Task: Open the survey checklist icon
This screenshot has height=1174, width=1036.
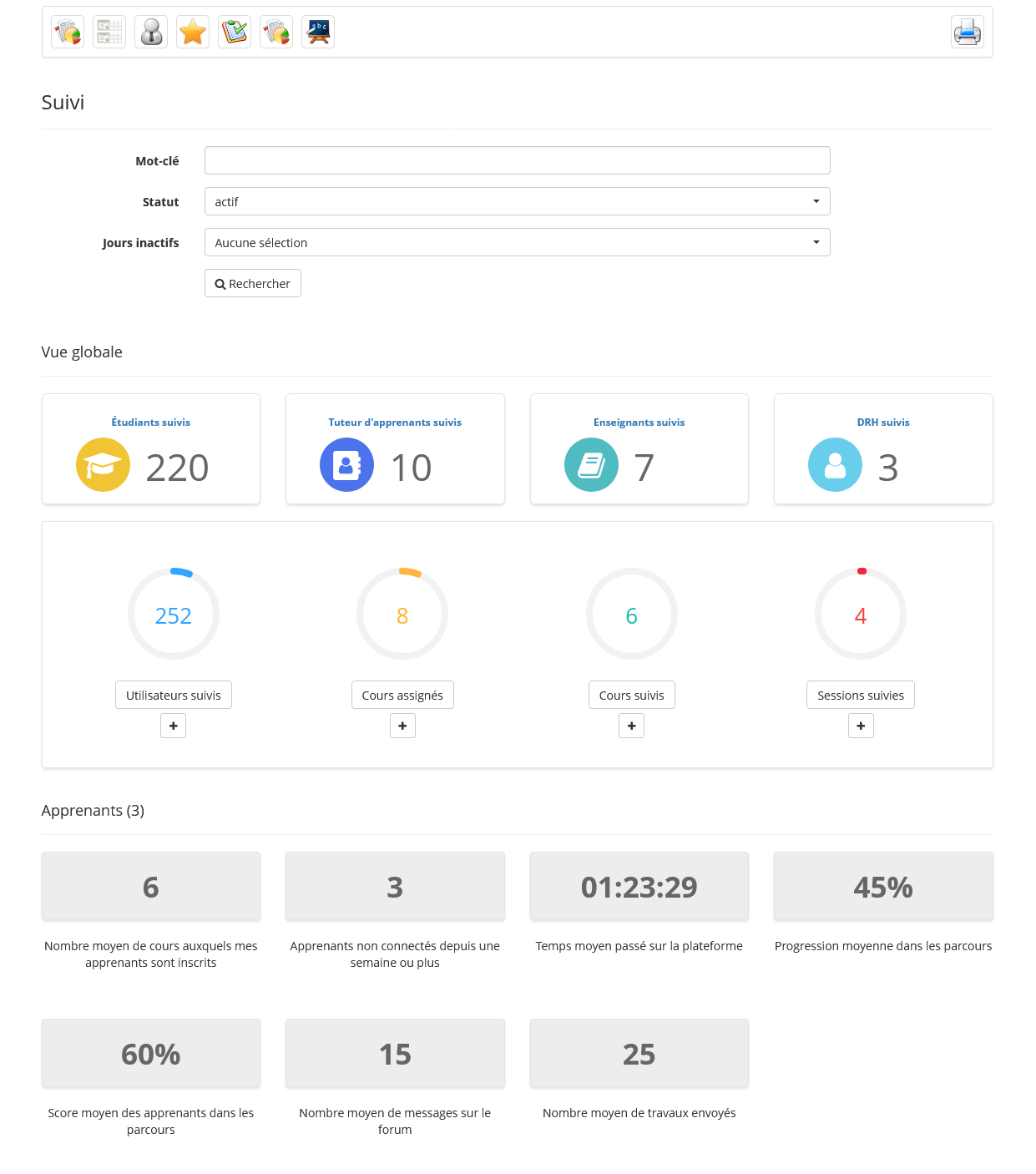Action: [235, 32]
